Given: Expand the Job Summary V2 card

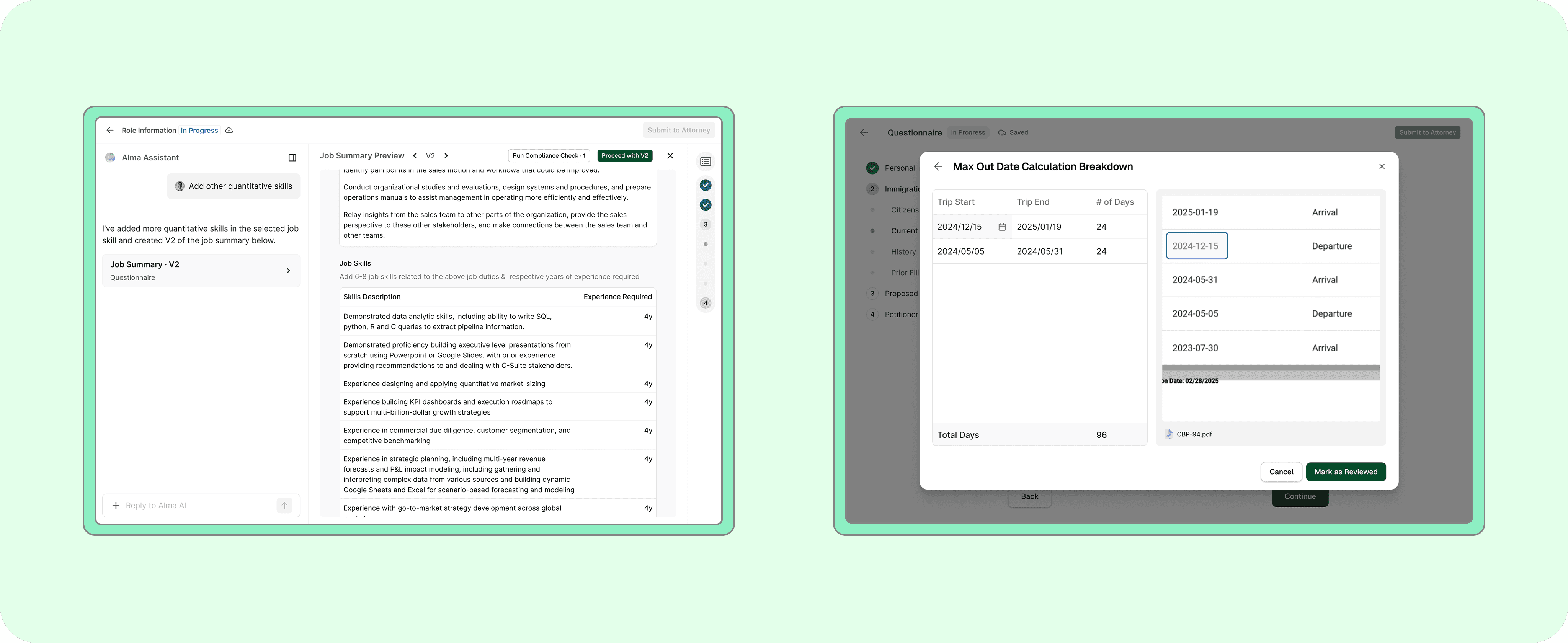Looking at the screenshot, I should tap(288, 271).
